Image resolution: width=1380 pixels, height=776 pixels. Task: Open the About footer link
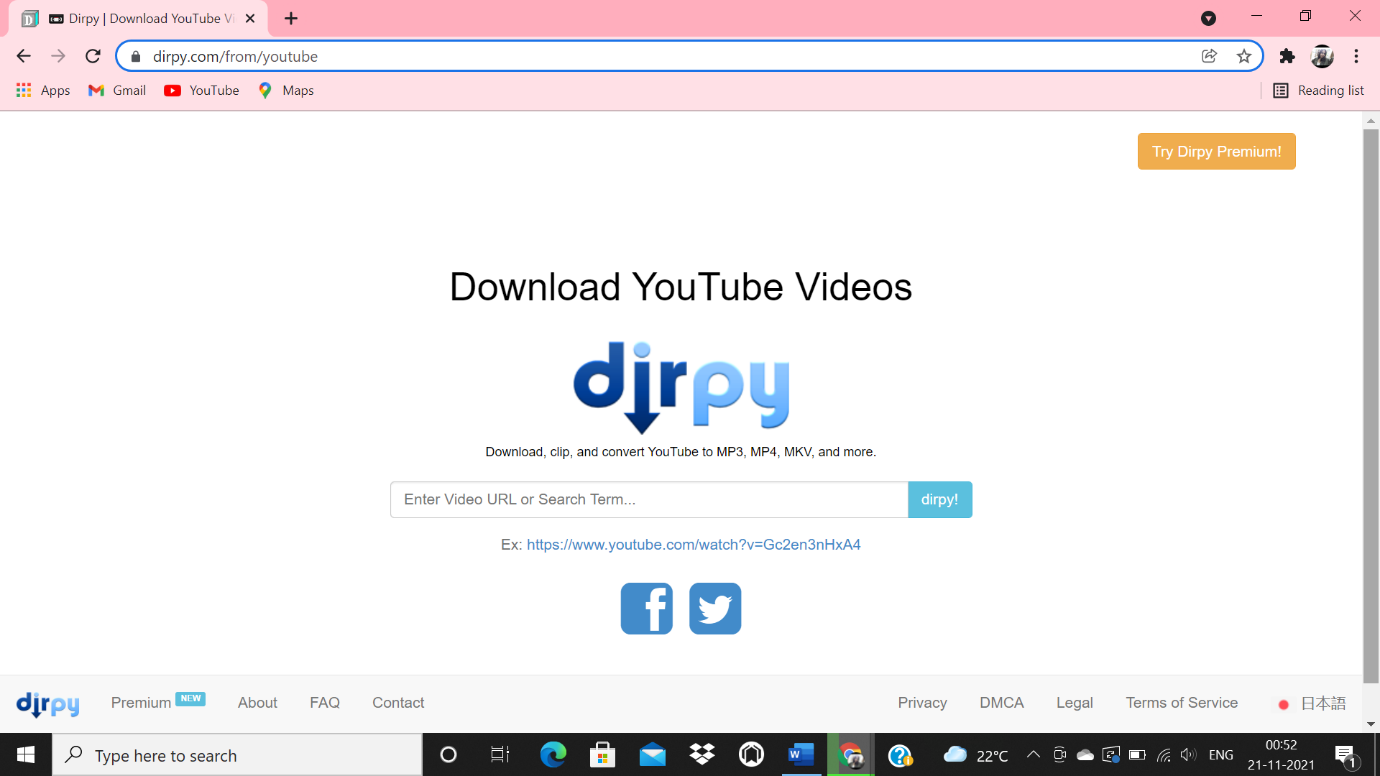pos(257,703)
